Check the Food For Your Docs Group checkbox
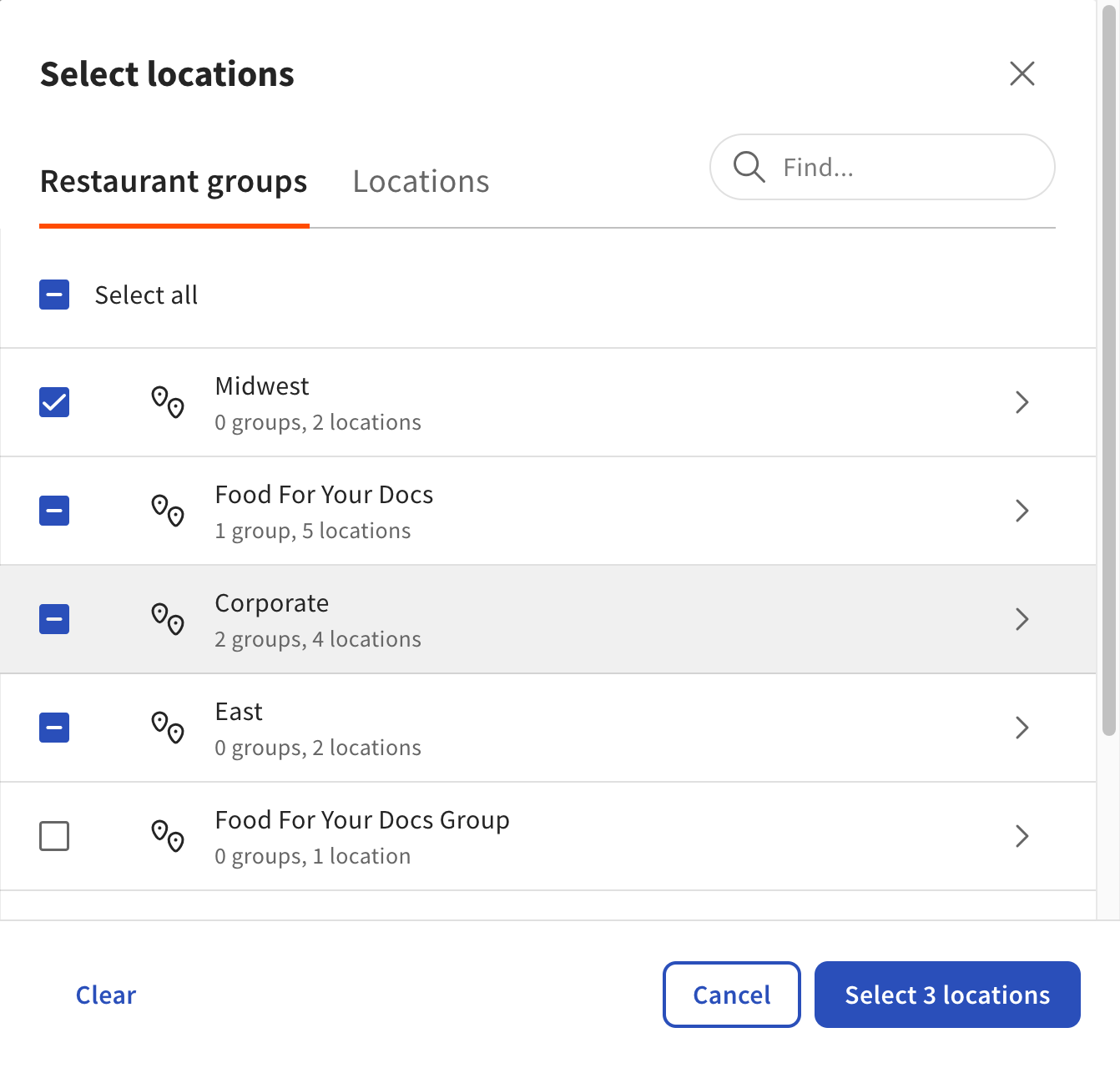The image size is (1120, 1068). [x=54, y=836]
